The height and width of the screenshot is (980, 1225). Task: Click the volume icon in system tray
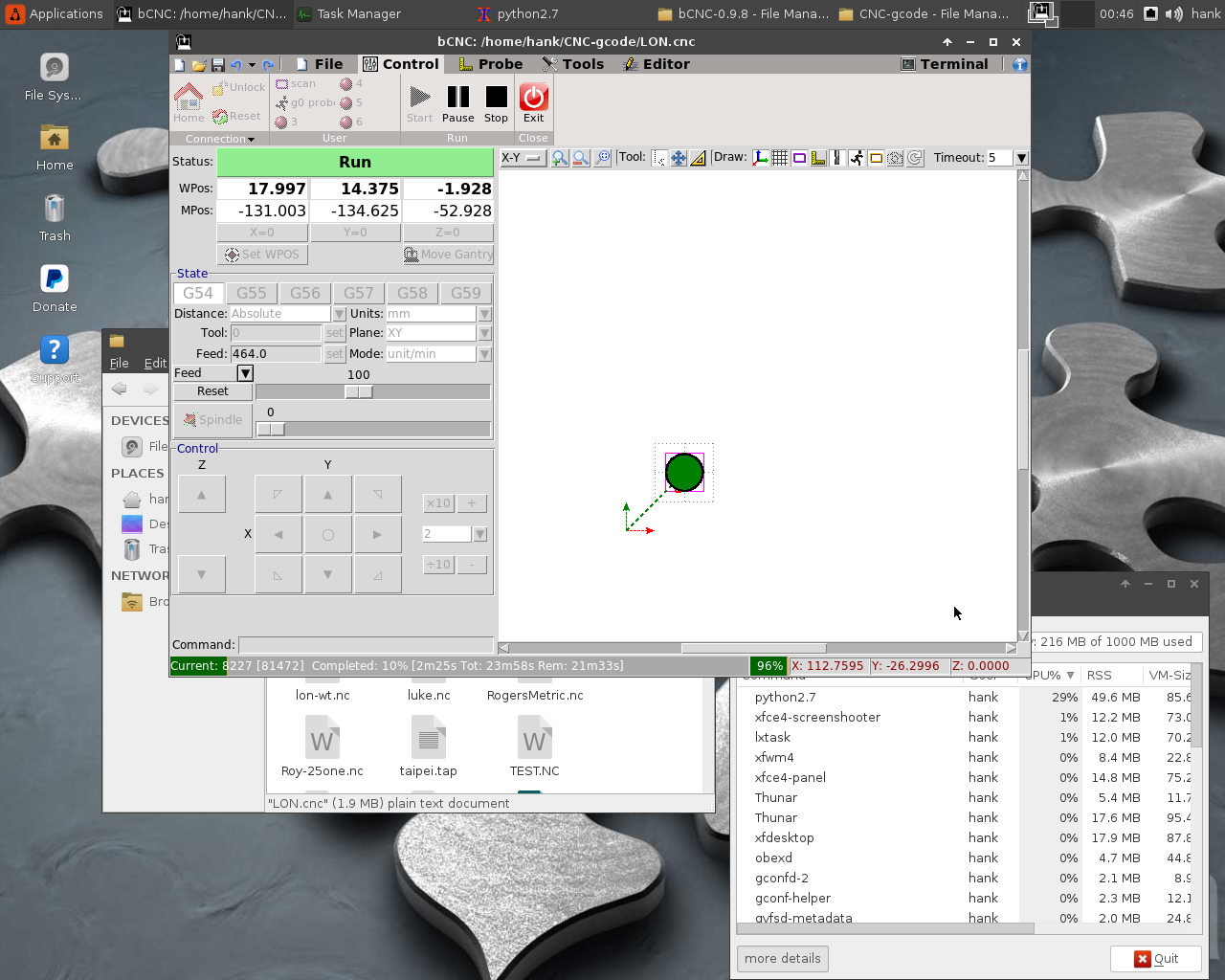[x=1174, y=13]
